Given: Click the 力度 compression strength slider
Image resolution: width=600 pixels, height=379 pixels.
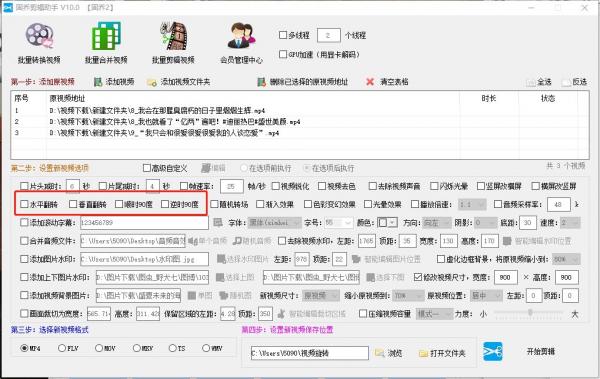Looking at the screenshot, I should click(x=530, y=312).
